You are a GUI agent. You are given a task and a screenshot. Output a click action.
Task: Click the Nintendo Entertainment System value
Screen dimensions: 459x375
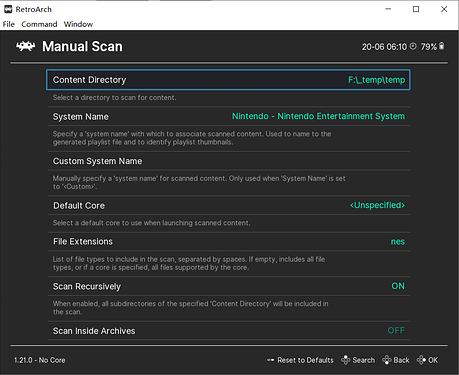318,116
